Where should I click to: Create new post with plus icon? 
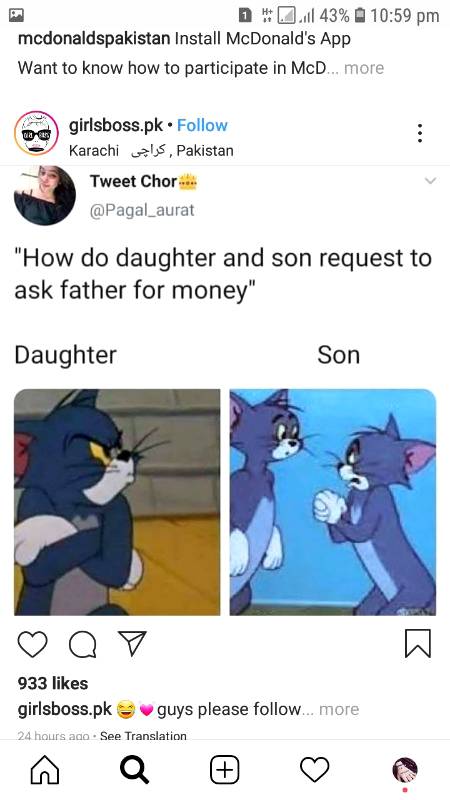pos(224,769)
